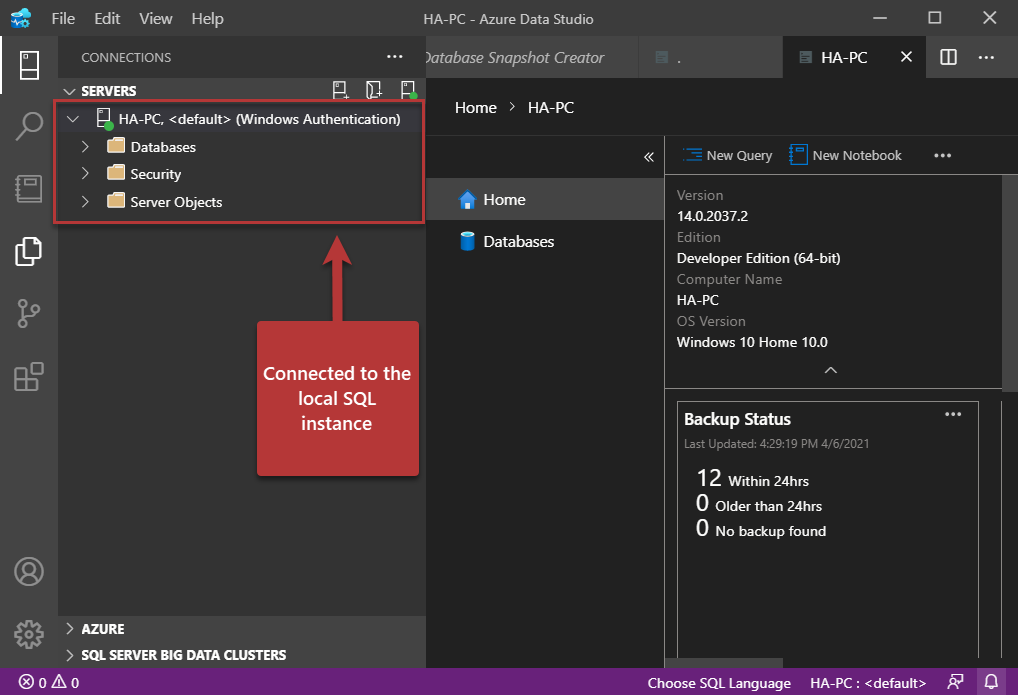Screen dimensions: 1018x695
Task: Open the Connections view in activity bar
Action: coord(29,65)
